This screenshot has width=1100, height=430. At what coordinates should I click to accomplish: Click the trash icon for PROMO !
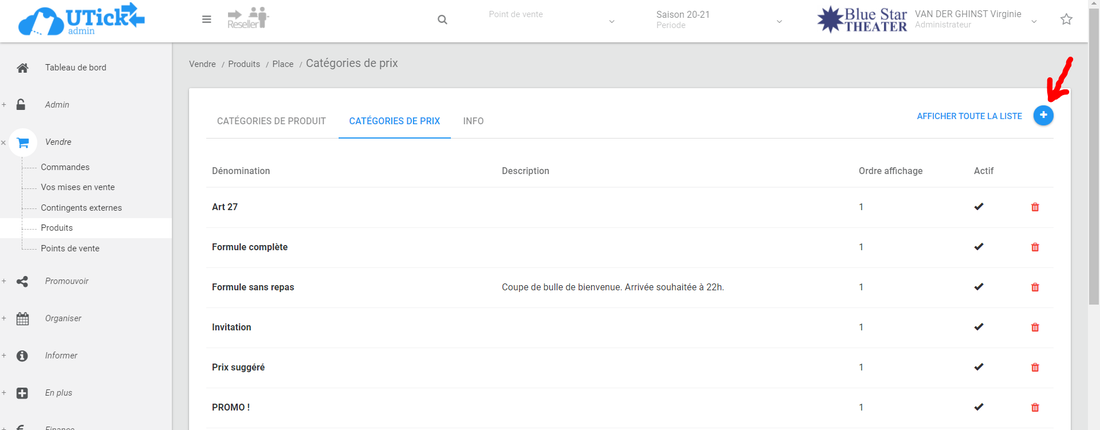tap(1035, 407)
